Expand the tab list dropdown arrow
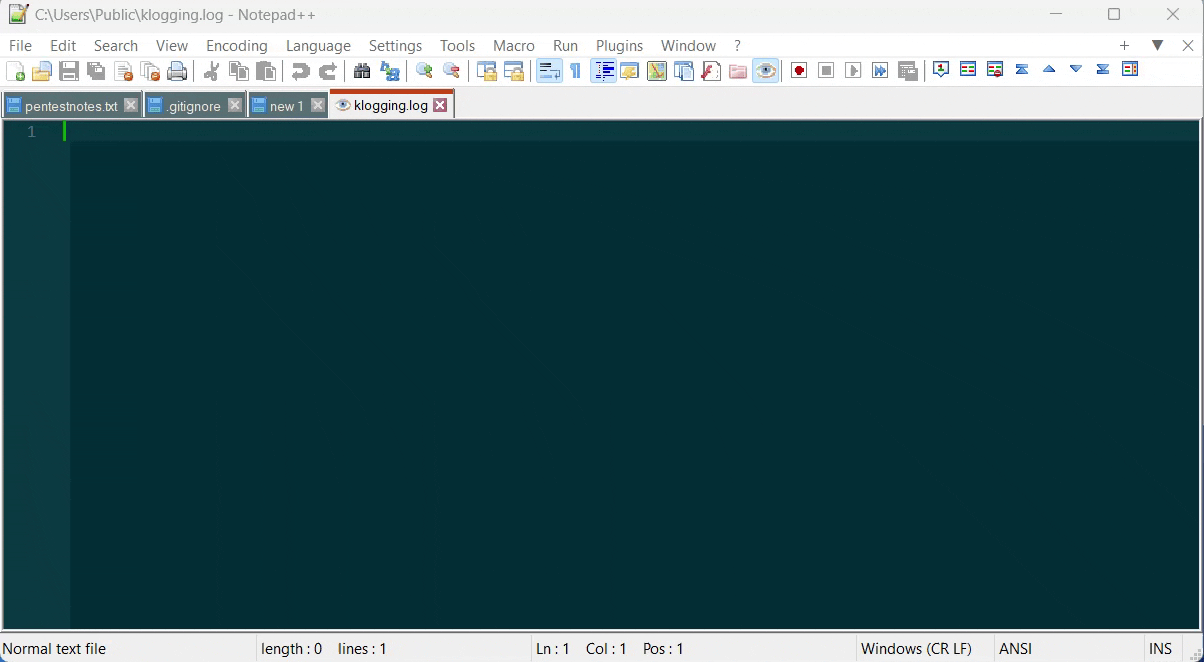This screenshot has width=1204, height=662. click(x=1157, y=45)
